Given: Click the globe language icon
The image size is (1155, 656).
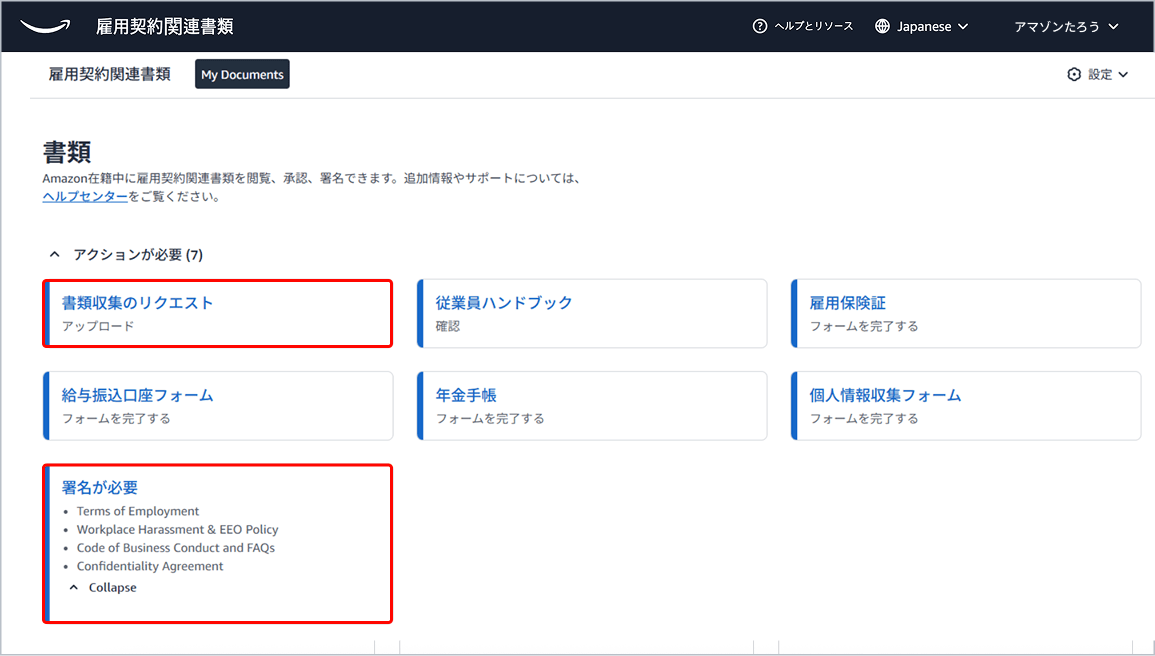Looking at the screenshot, I should point(882,26).
